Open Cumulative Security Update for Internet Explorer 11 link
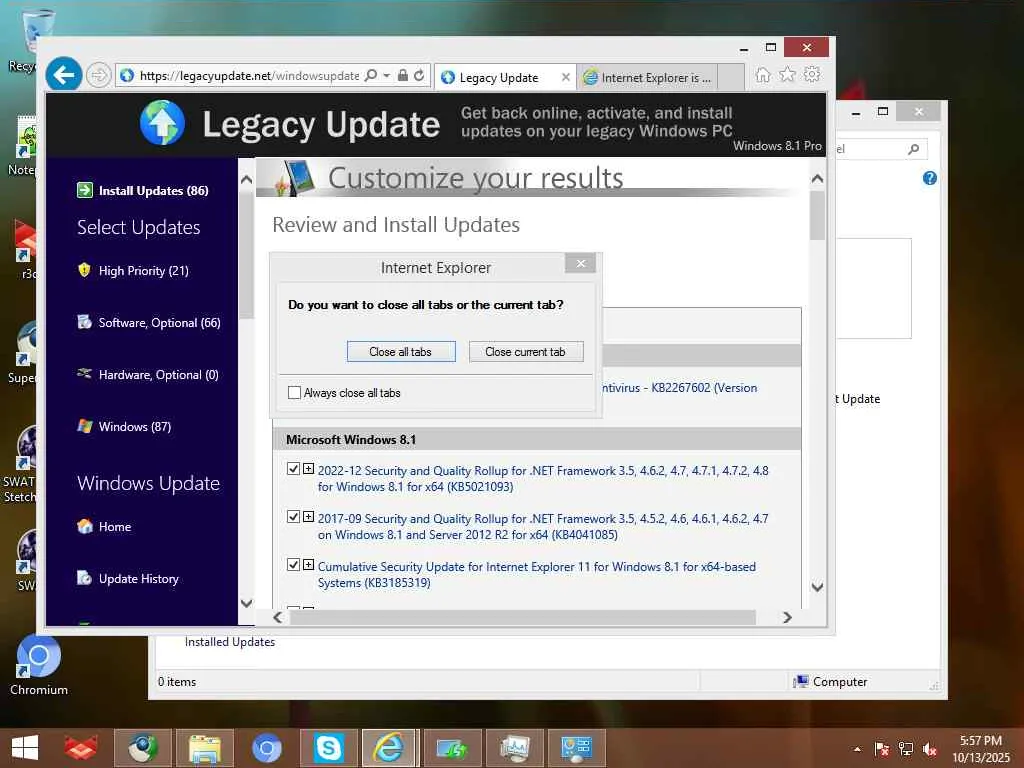Image resolution: width=1024 pixels, height=768 pixels. pos(536,575)
